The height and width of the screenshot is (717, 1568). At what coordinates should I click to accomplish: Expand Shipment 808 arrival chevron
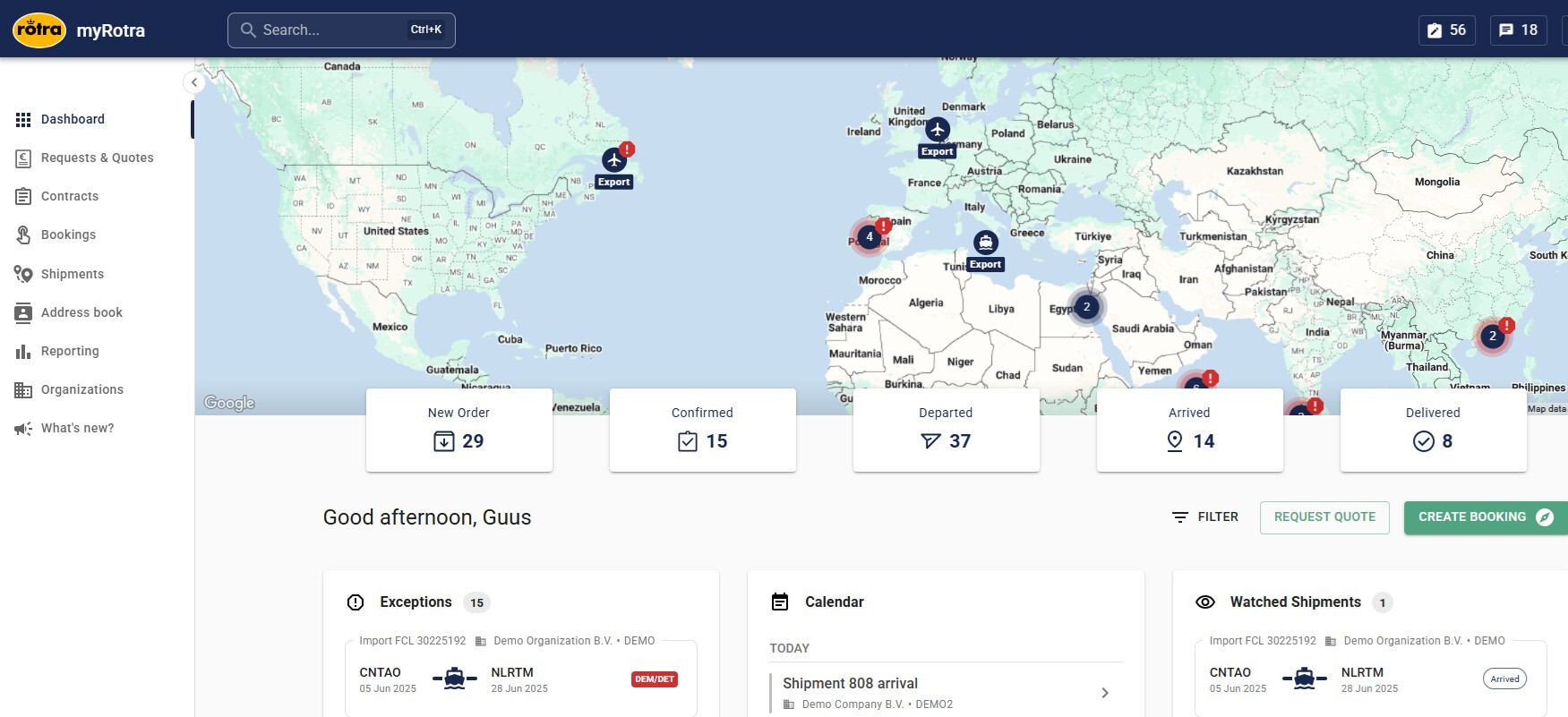pos(1105,693)
